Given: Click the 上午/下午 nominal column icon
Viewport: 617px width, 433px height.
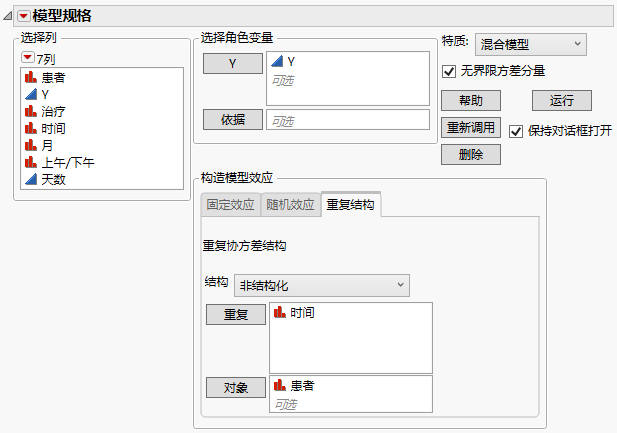Looking at the screenshot, I should pos(31,162).
